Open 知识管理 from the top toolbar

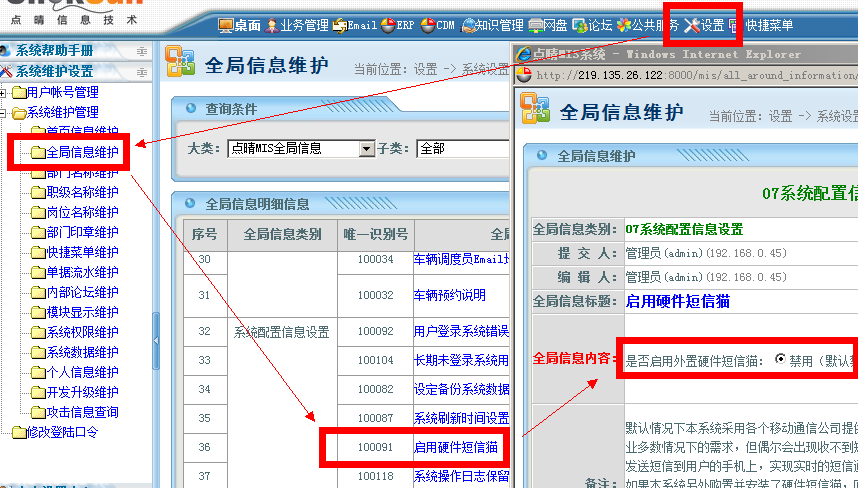tap(492, 25)
